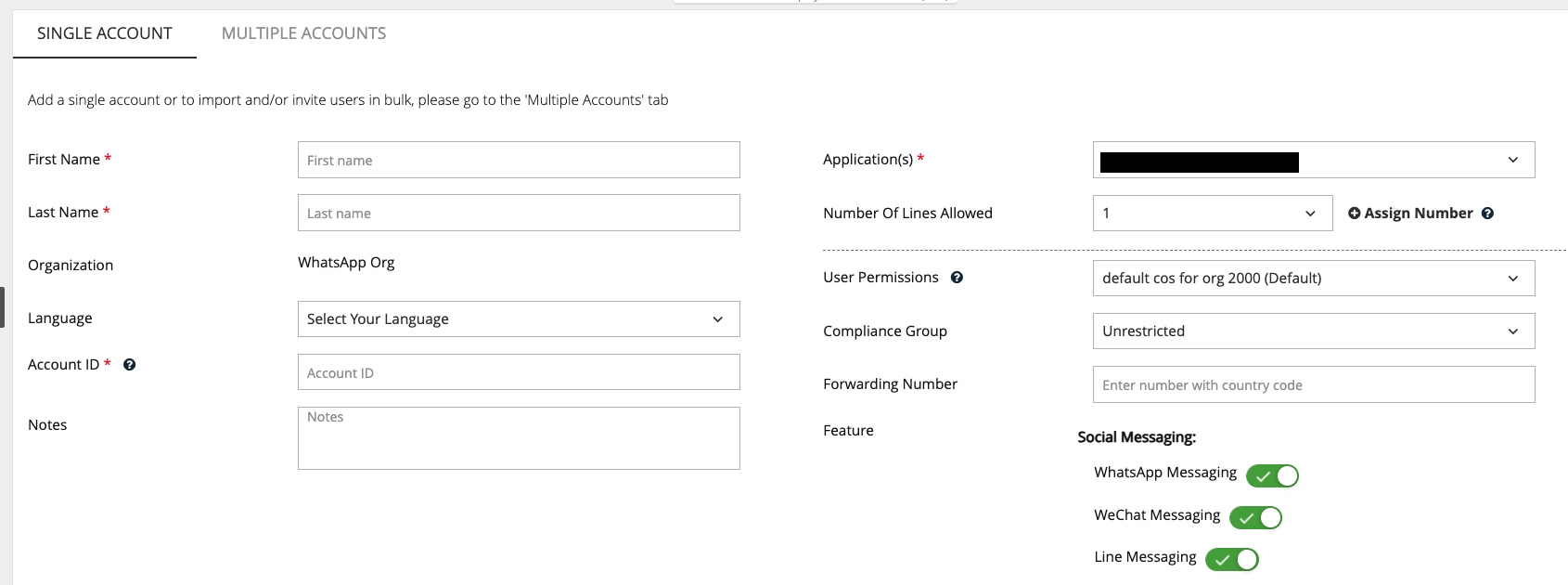Focus the Last name input field
Screen dimensions: 1568x585
pos(518,213)
